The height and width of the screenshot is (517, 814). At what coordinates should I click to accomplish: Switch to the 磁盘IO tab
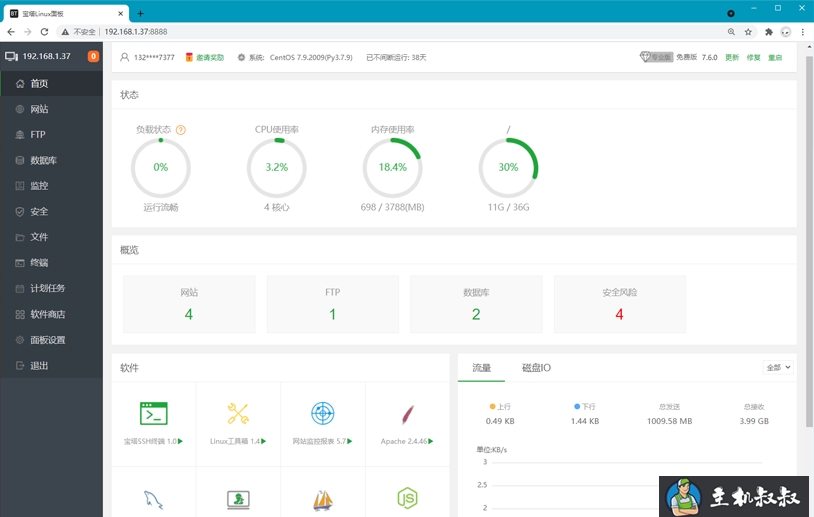pos(536,368)
